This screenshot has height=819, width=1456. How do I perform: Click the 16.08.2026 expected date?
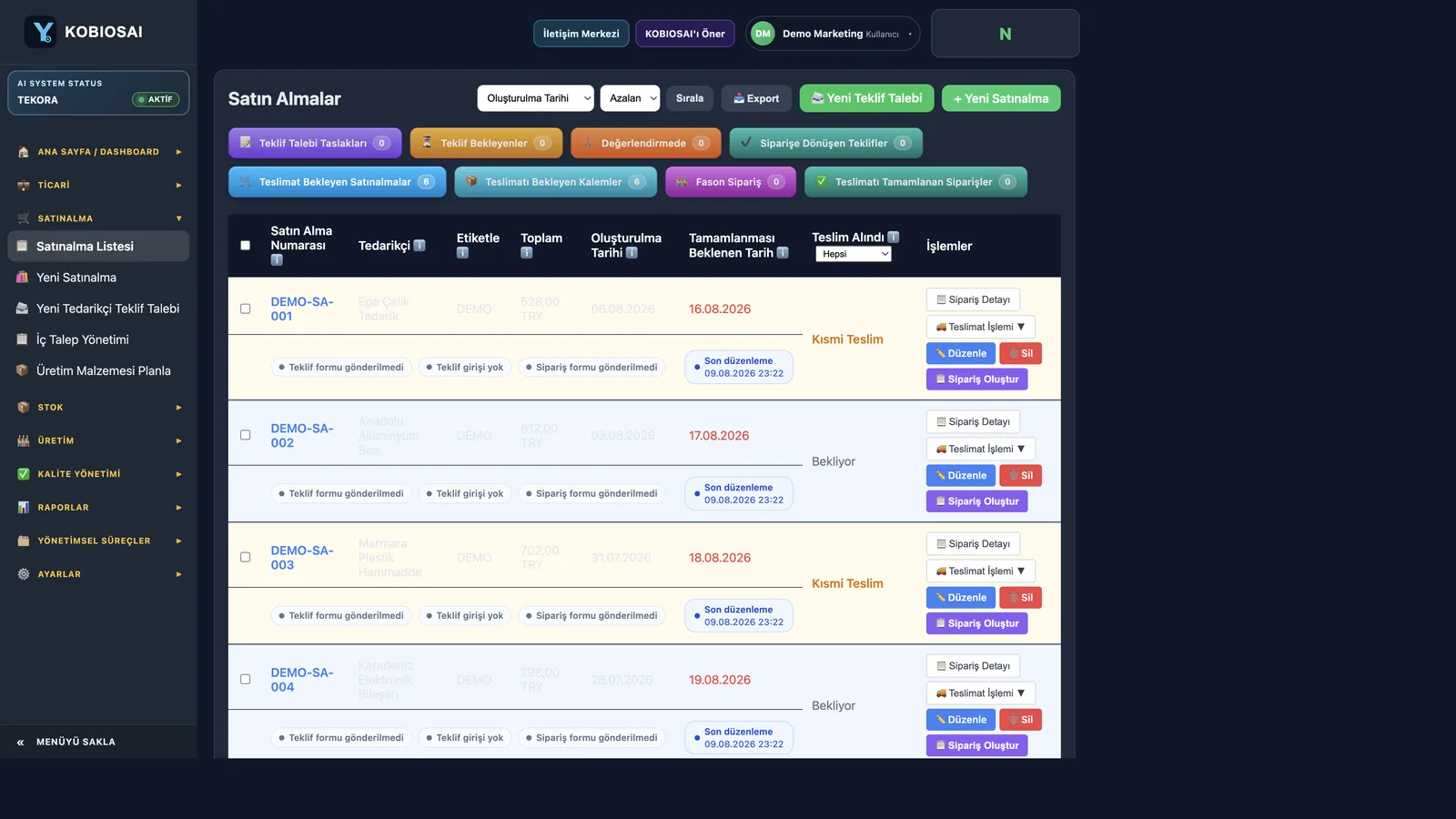[720, 309]
